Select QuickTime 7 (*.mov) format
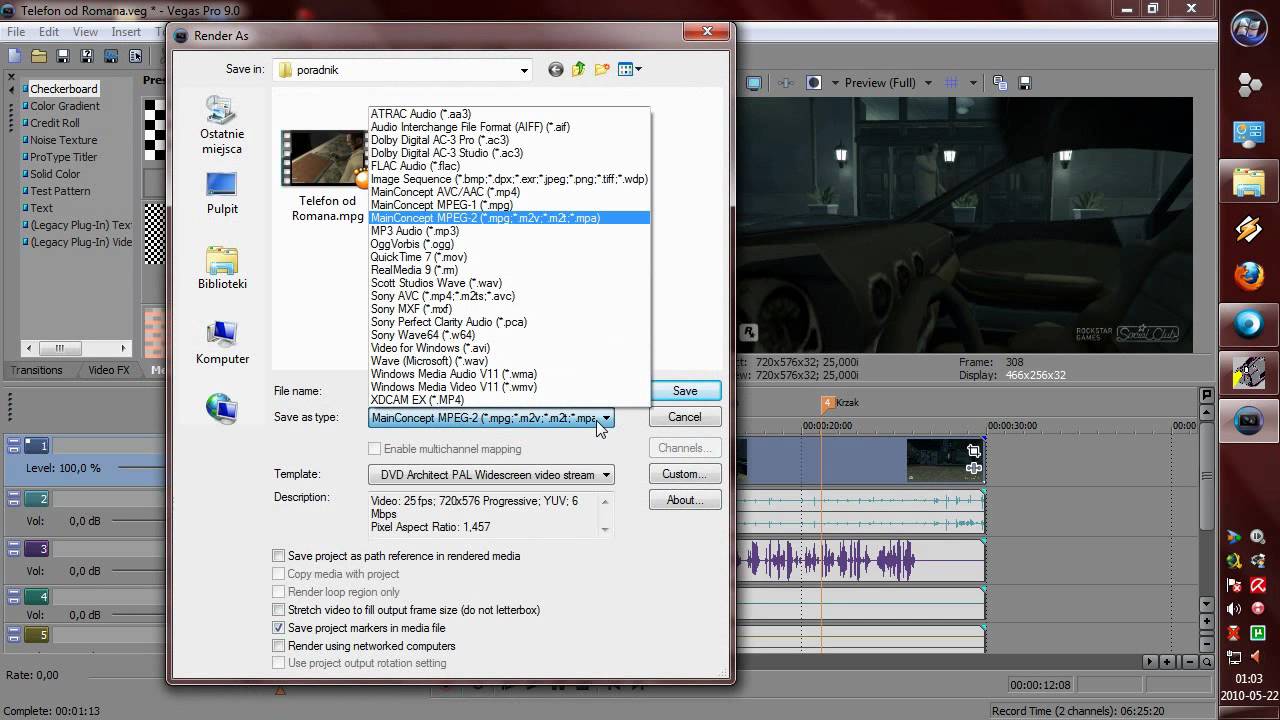Viewport: 1280px width, 720px height. [x=418, y=257]
